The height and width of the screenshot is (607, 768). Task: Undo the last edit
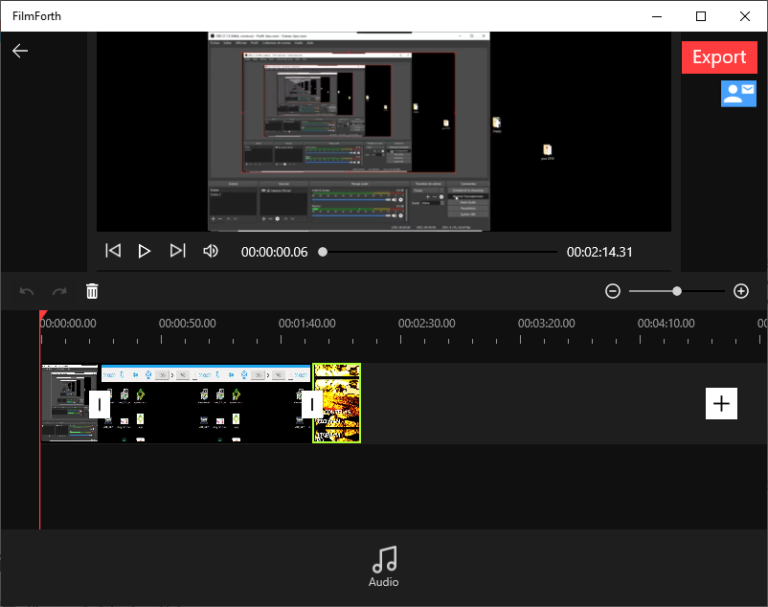(26, 291)
